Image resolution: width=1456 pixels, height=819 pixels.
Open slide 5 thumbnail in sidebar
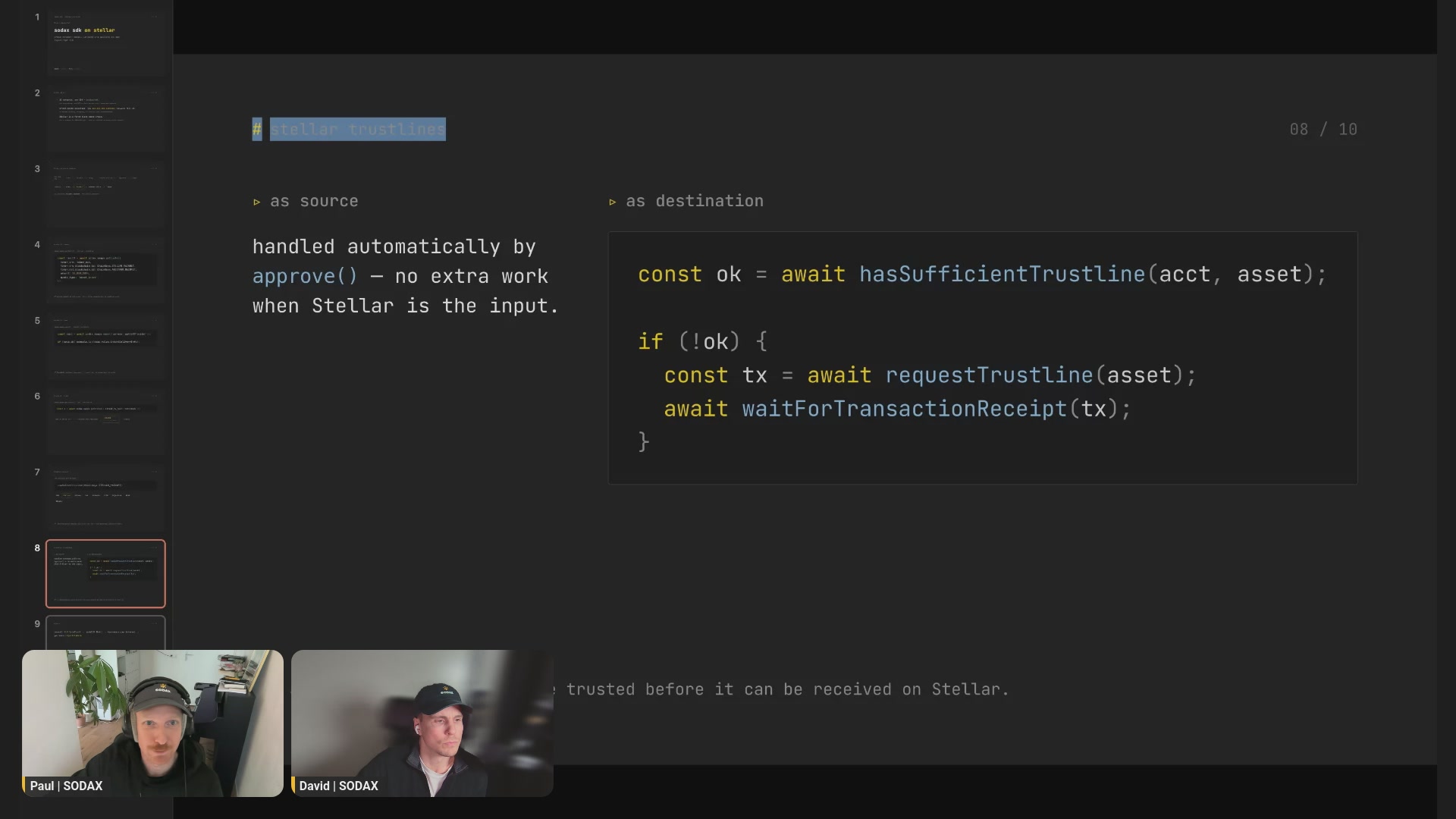click(x=105, y=346)
